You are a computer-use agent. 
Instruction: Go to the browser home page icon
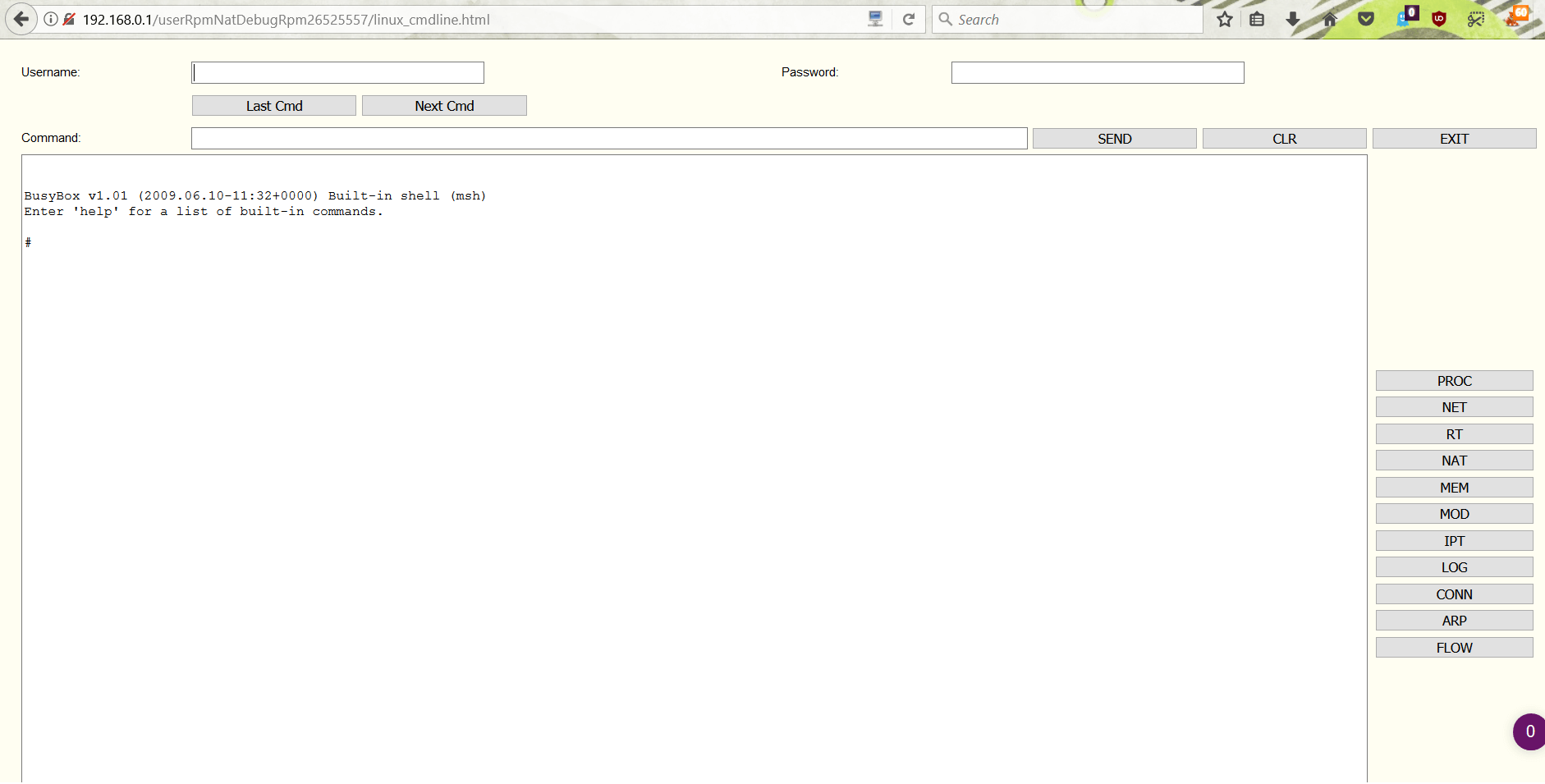(x=1330, y=19)
